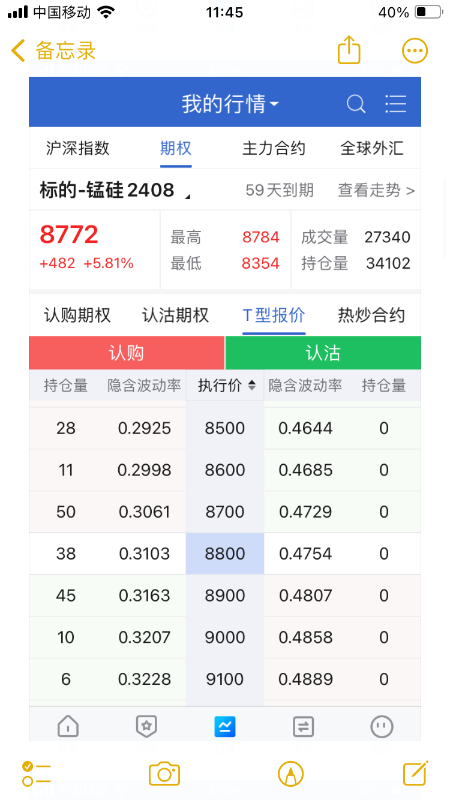Expand the 标的-锰硅 2408 selector
Viewport: 450px width, 800px height.
tap(115, 190)
